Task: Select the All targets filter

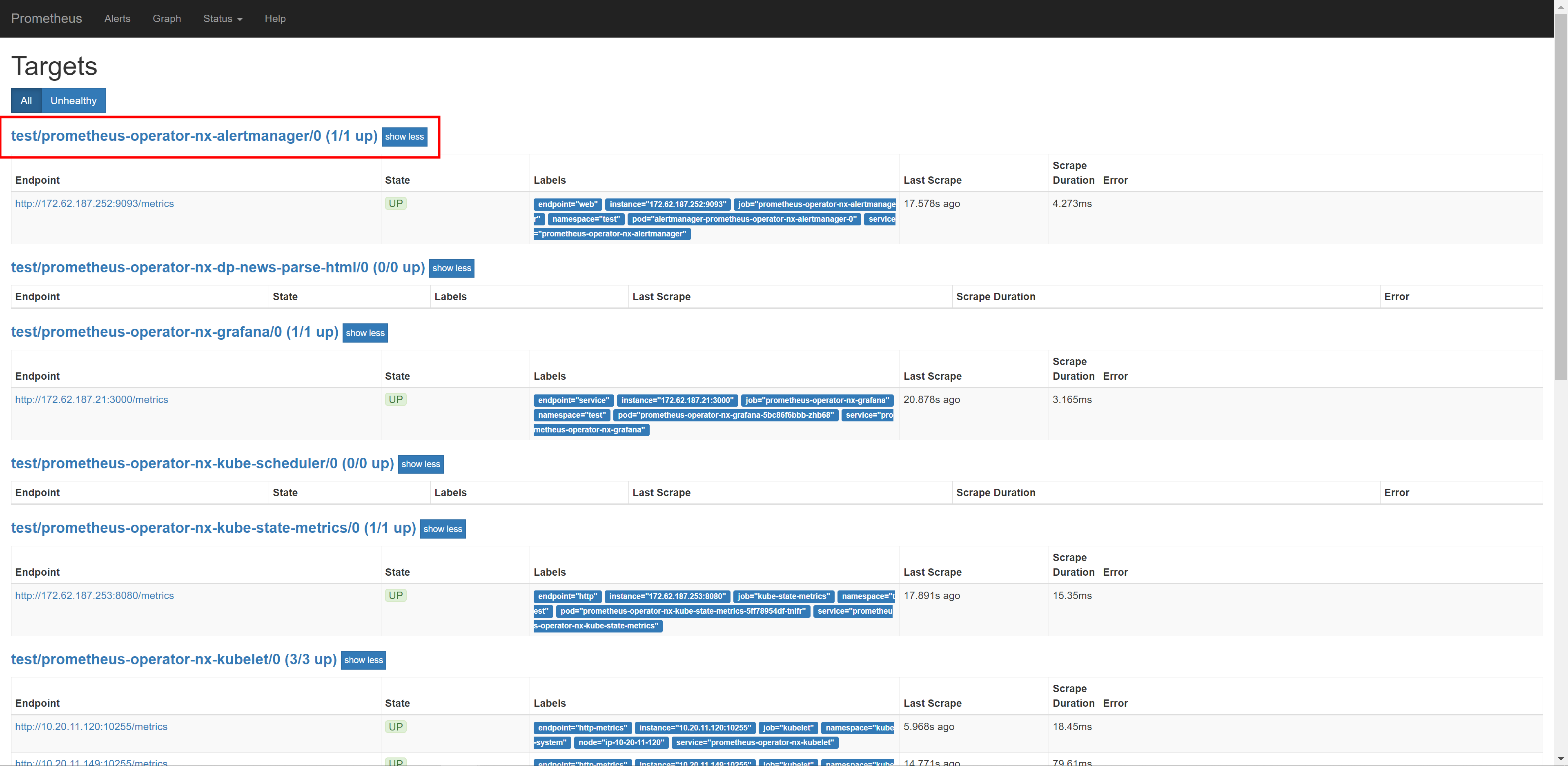Action: (26, 100)
